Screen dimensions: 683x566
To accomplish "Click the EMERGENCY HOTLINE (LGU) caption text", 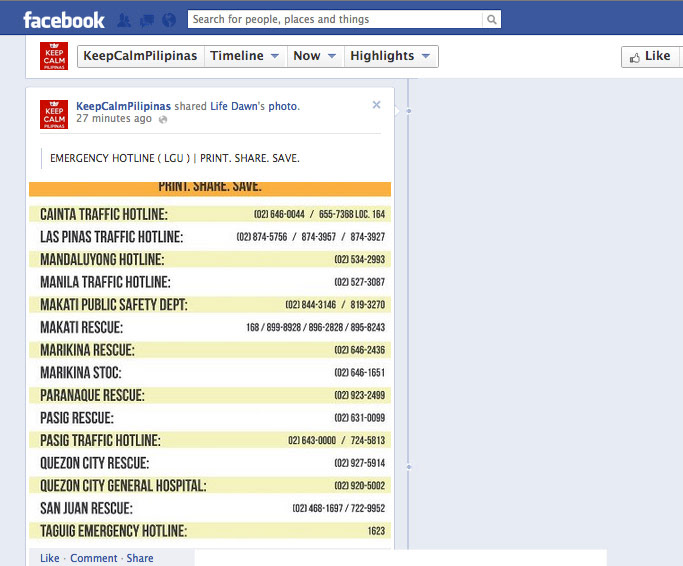I will point(175,158).
